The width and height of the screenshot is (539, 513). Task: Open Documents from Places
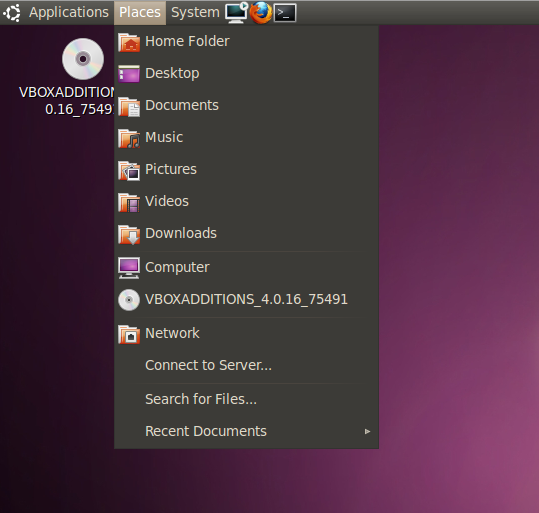246,106
